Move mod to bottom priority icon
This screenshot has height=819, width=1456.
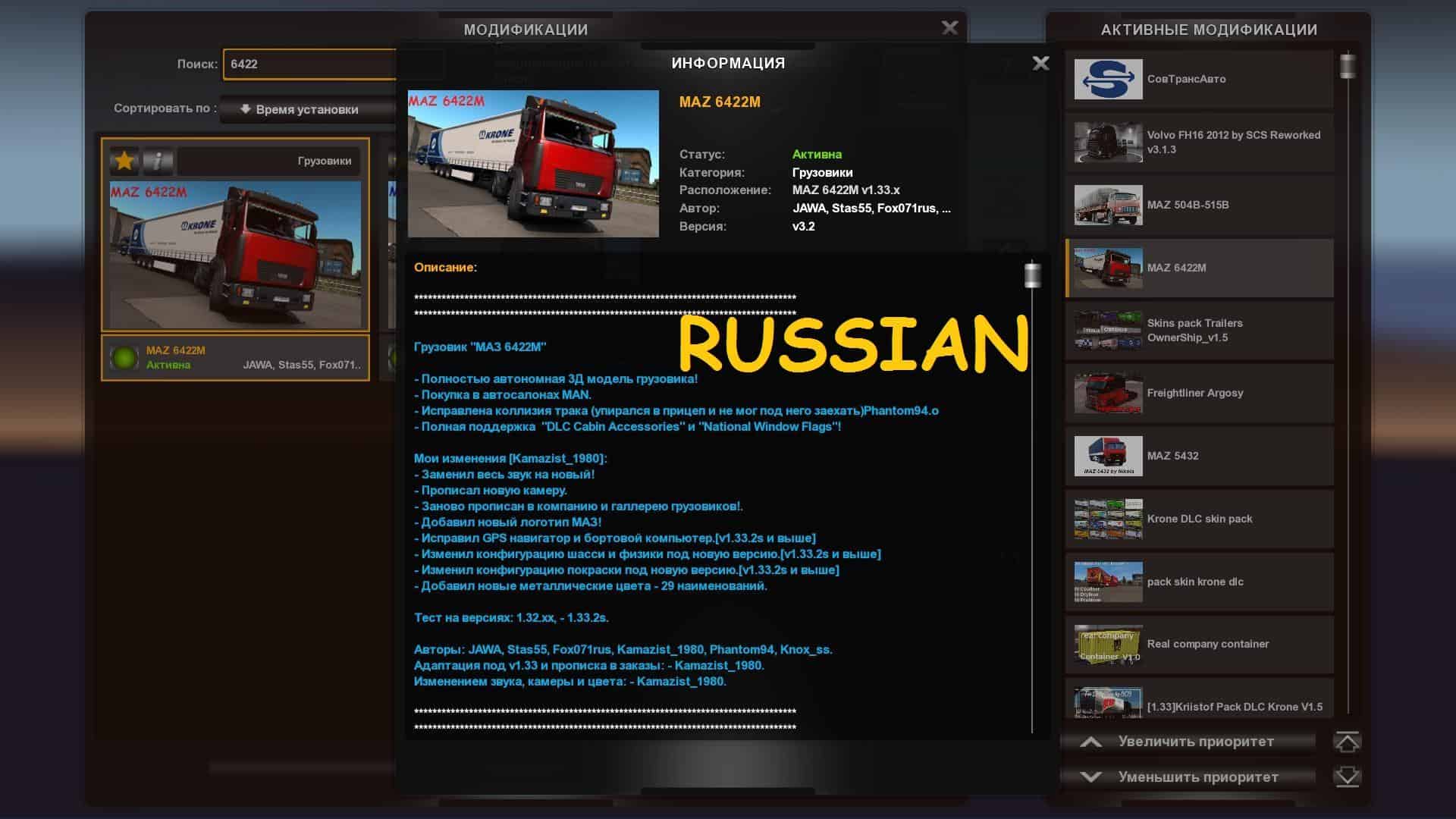click(1347, 777)
